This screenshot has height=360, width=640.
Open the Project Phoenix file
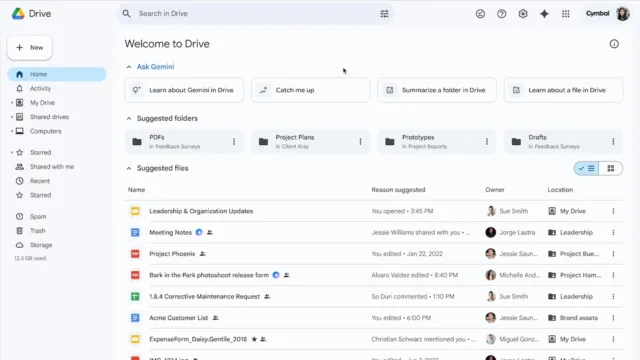tap(172, 254)
